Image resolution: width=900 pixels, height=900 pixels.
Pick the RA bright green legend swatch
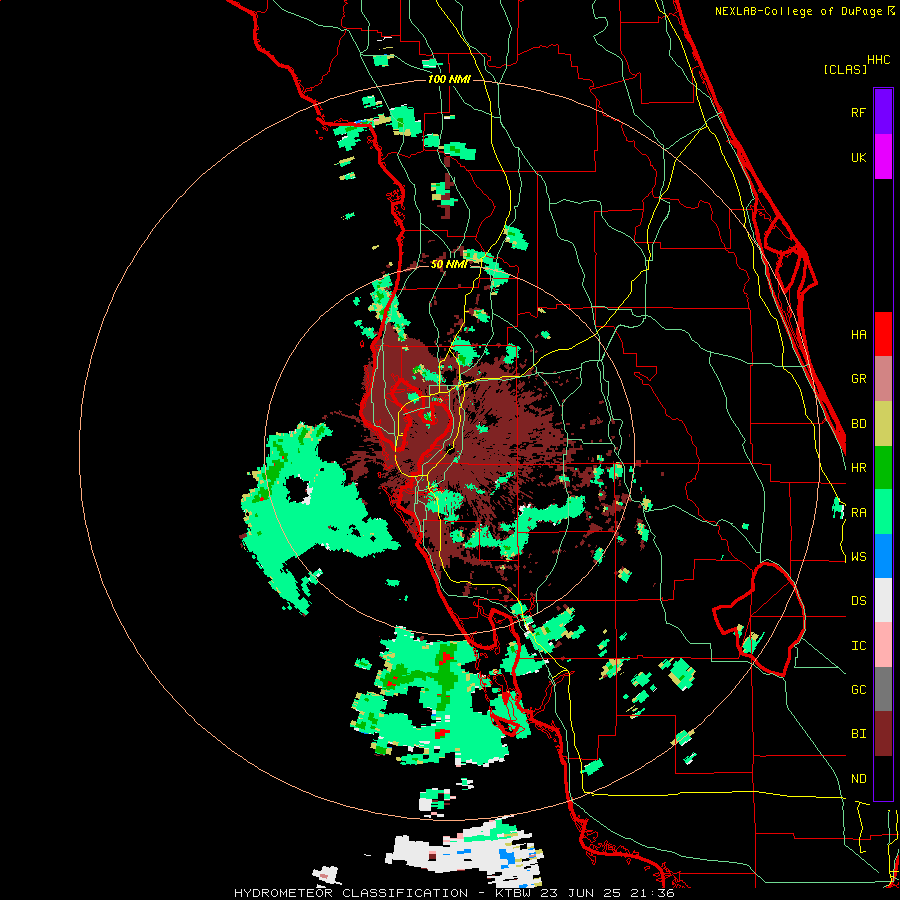(x=883, y=512)
